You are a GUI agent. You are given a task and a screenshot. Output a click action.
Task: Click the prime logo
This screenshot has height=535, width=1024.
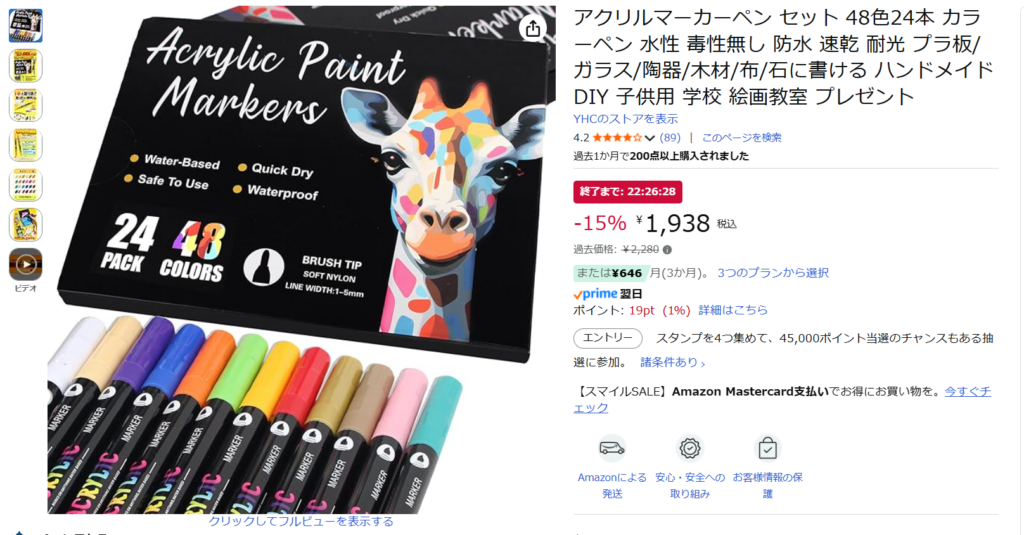(595, 294)
